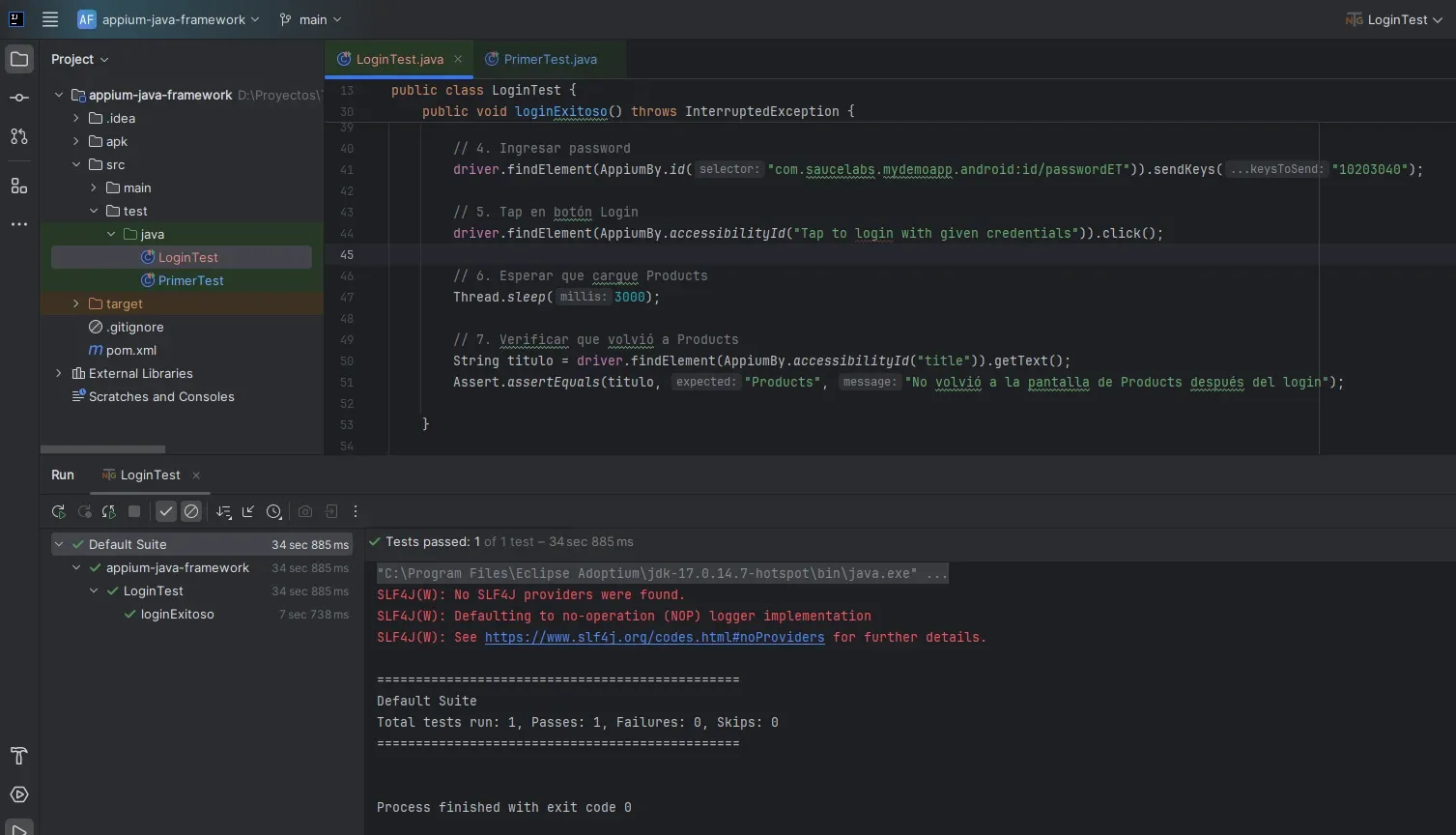Show more tool windows ellipsis icon
The width and height of the screenshot is (1456, 835).
click(19, 224)
